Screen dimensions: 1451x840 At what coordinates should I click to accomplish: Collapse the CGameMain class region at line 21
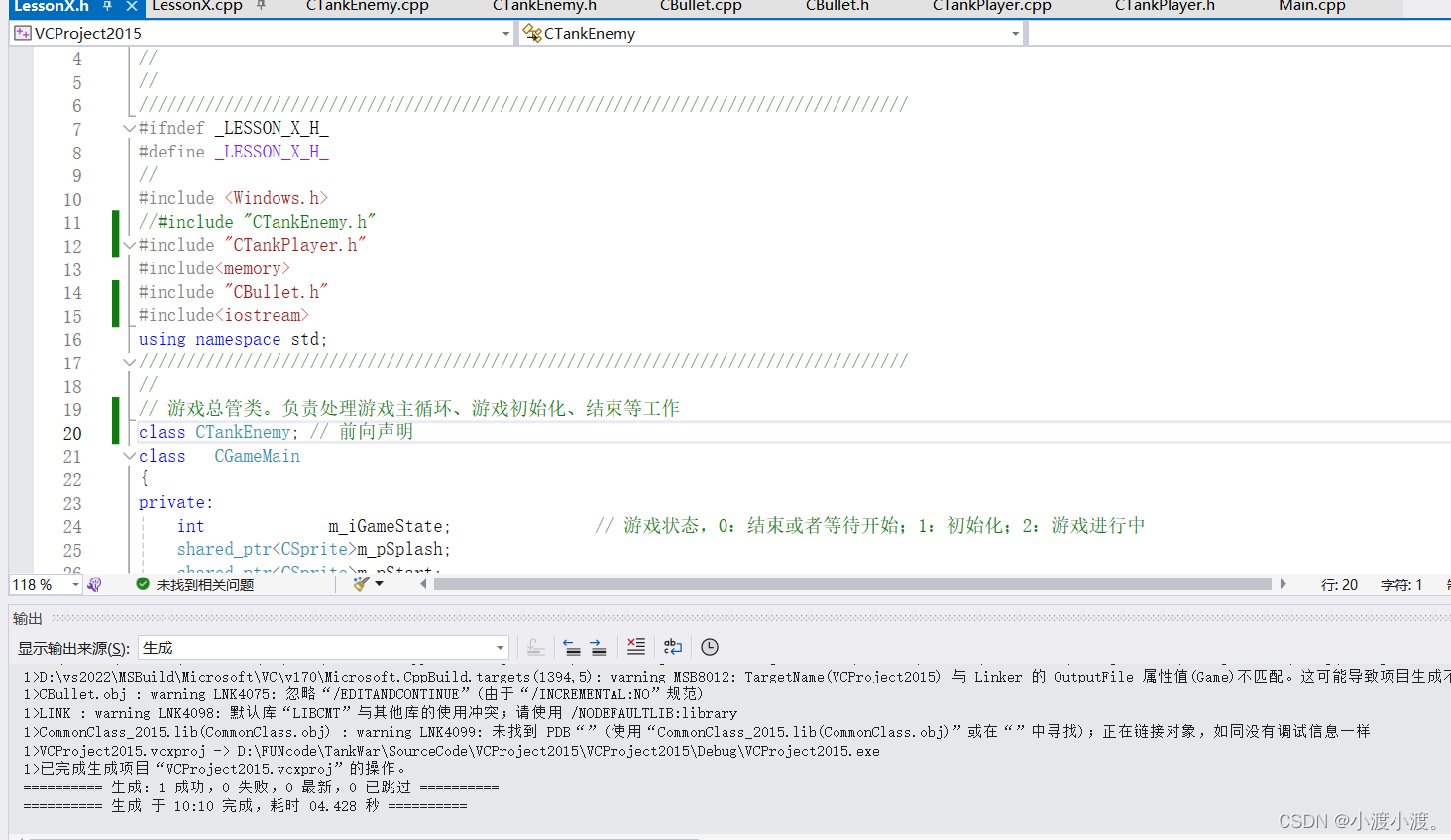[x=129, y=455]
